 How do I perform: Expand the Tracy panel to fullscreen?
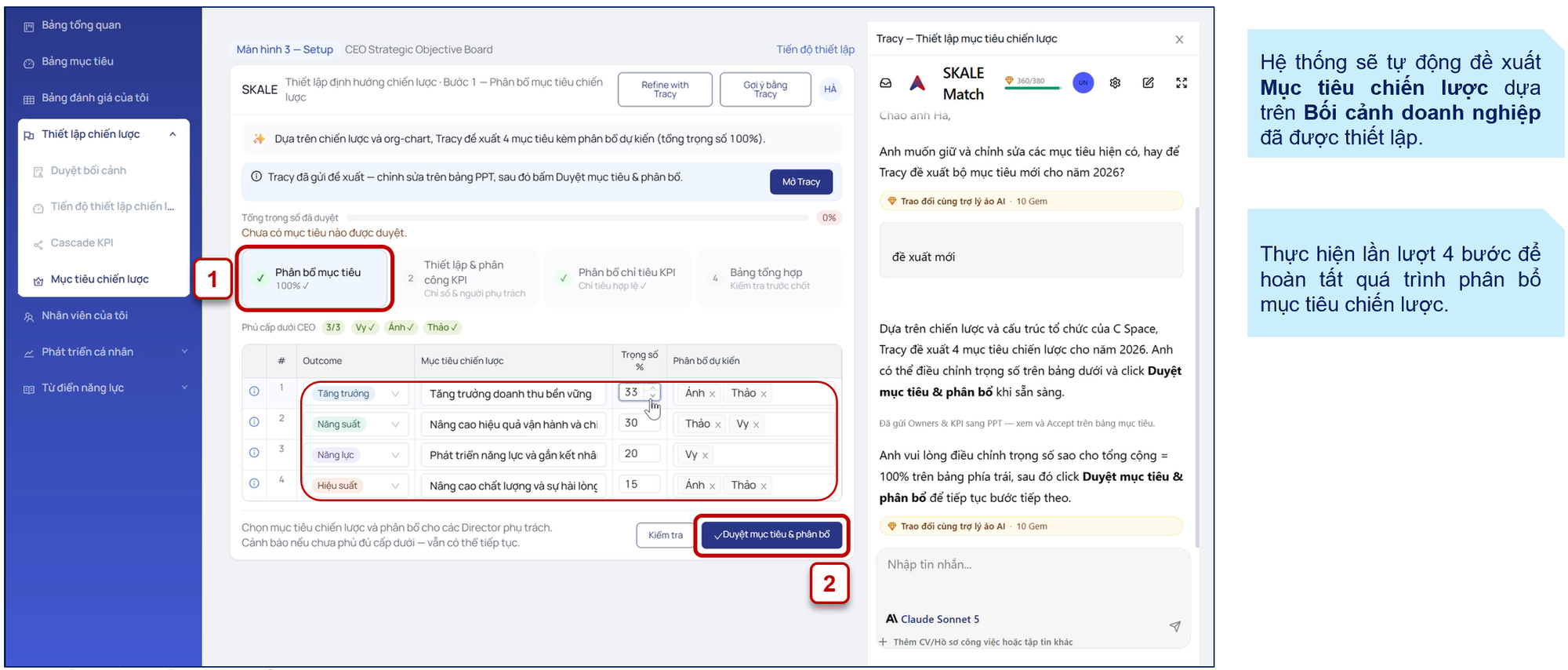(1181, 82)
